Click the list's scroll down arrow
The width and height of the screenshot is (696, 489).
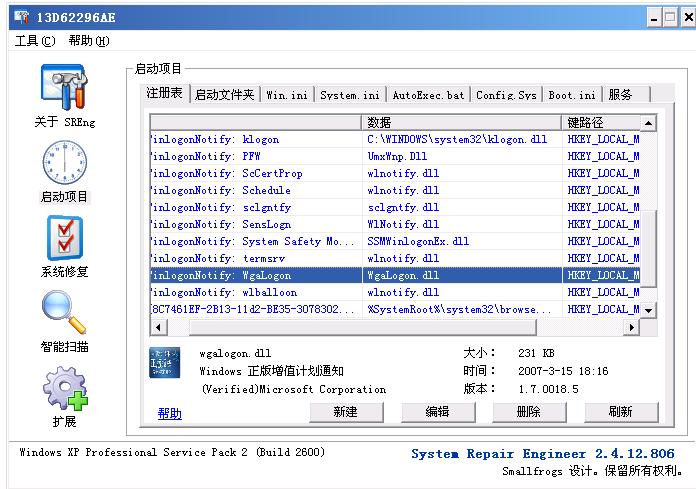(649, 310)
